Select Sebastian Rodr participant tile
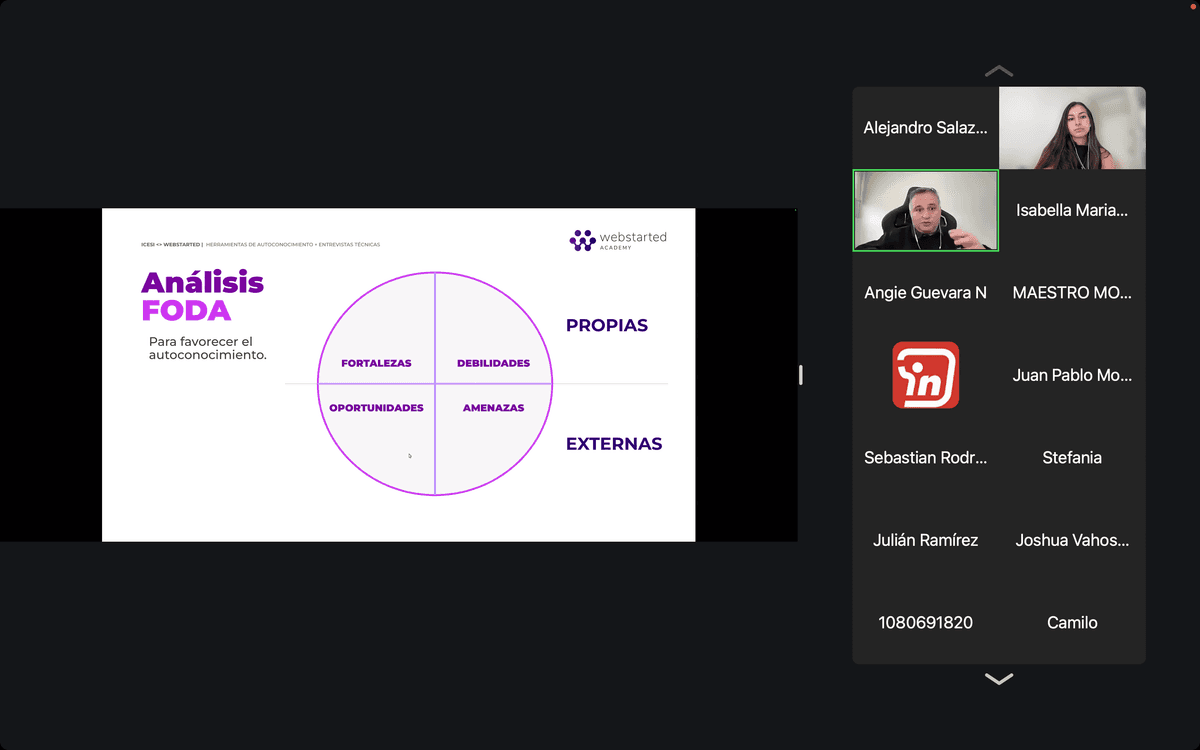The height and width of the screenshot is (750, 1200). pos(925,458)
